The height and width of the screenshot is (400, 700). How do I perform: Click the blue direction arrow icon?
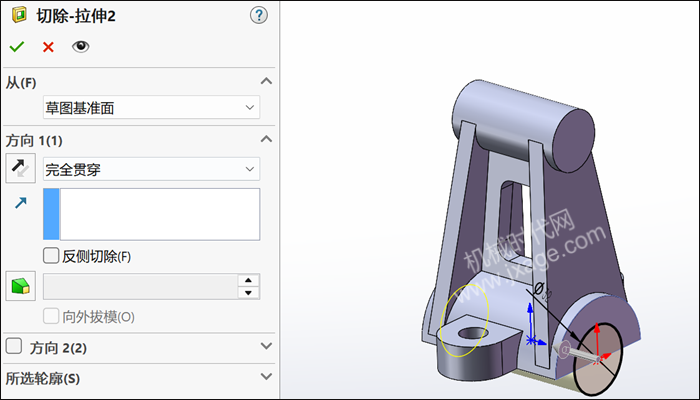pos(20,204)
